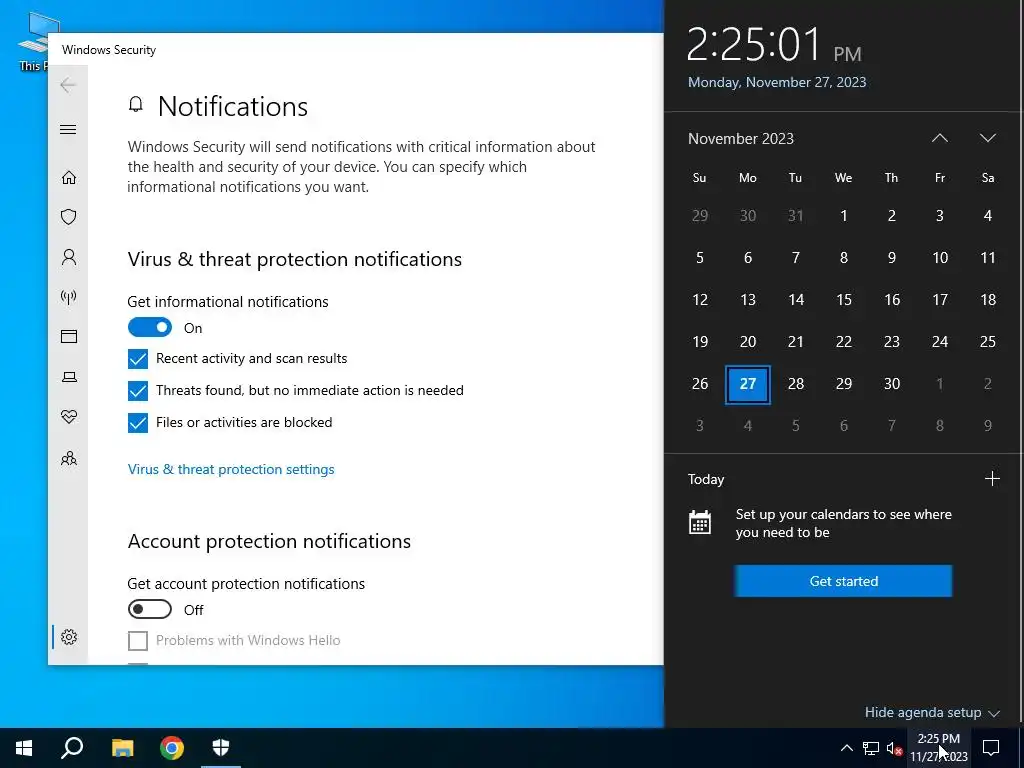Click Windows Security taskbar icon
The image size is (1024, 768).
(x=221, y=748)
